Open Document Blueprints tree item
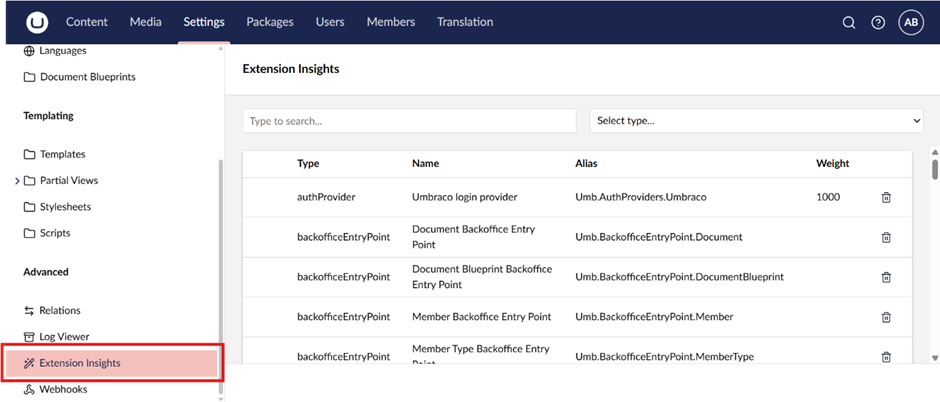The width and height of the screenshot is (940, 402). pyautogui.click(x=87, y=77)
